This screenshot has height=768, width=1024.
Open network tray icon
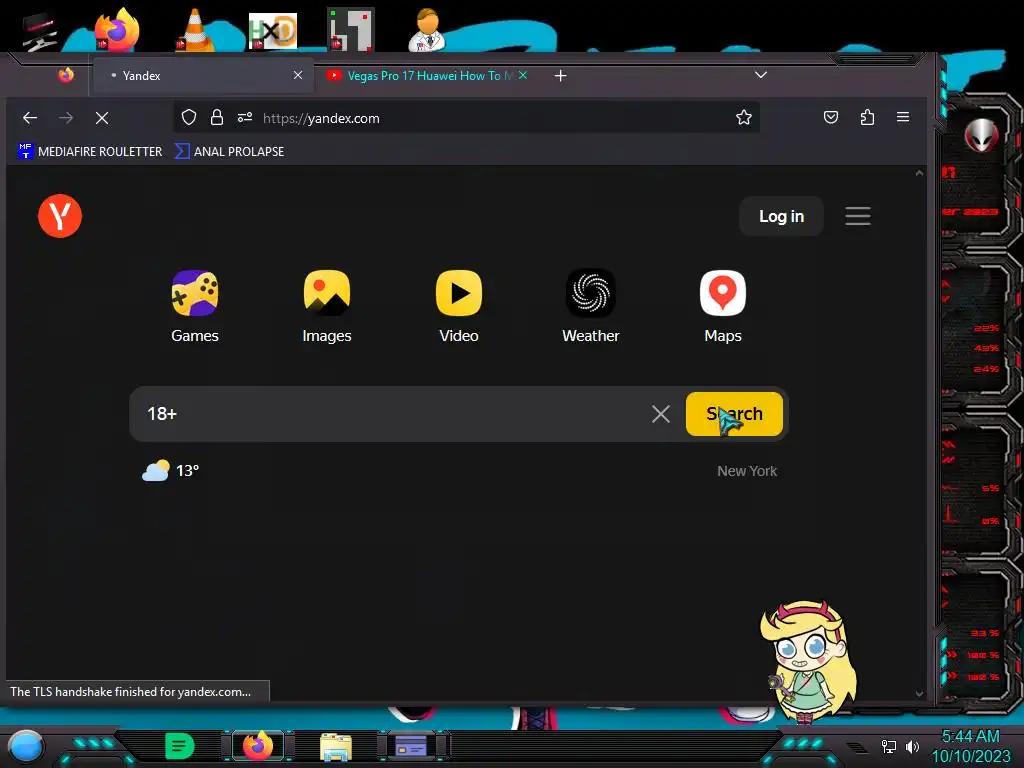click(888, 746)
